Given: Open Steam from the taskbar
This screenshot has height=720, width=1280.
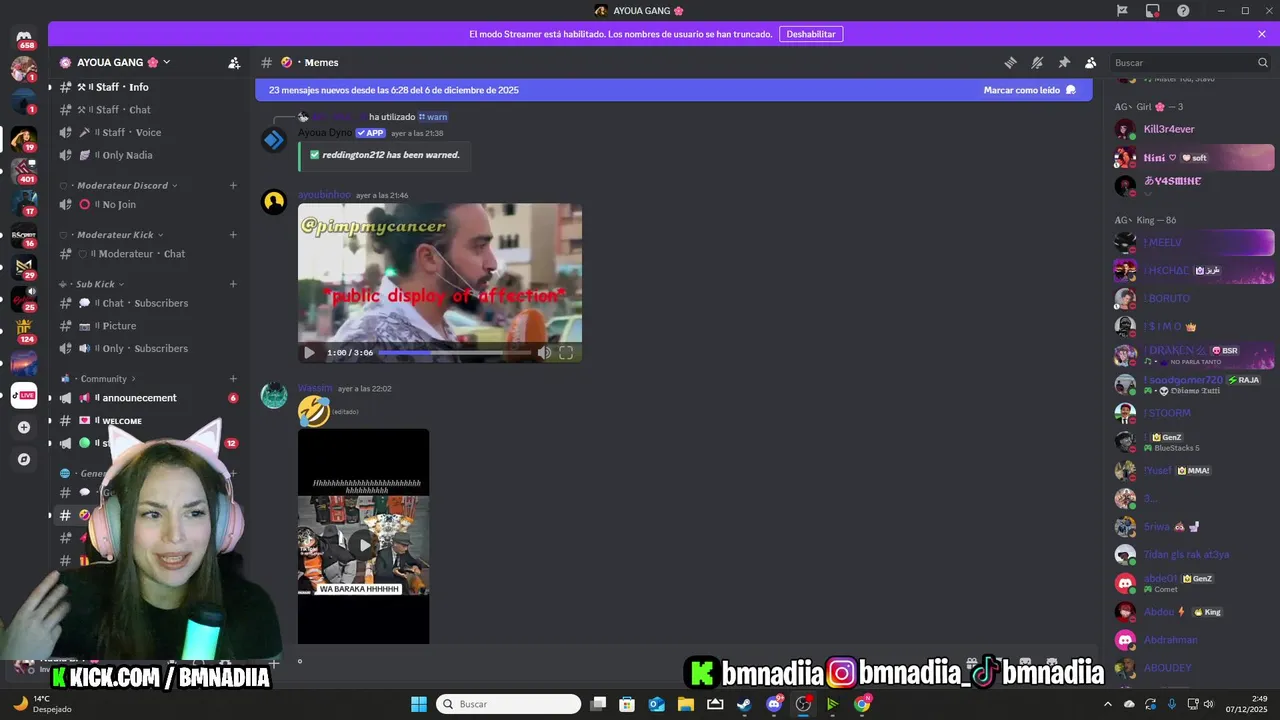Looking at the screenshot, I should point(744,704).
